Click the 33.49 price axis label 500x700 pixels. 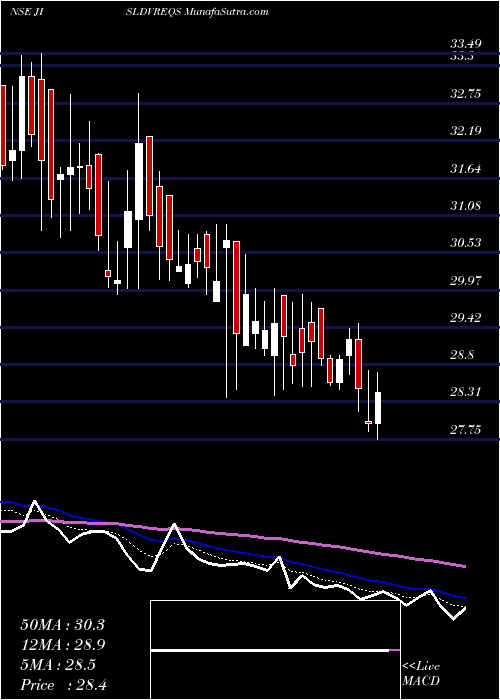(x=466, y=44)
